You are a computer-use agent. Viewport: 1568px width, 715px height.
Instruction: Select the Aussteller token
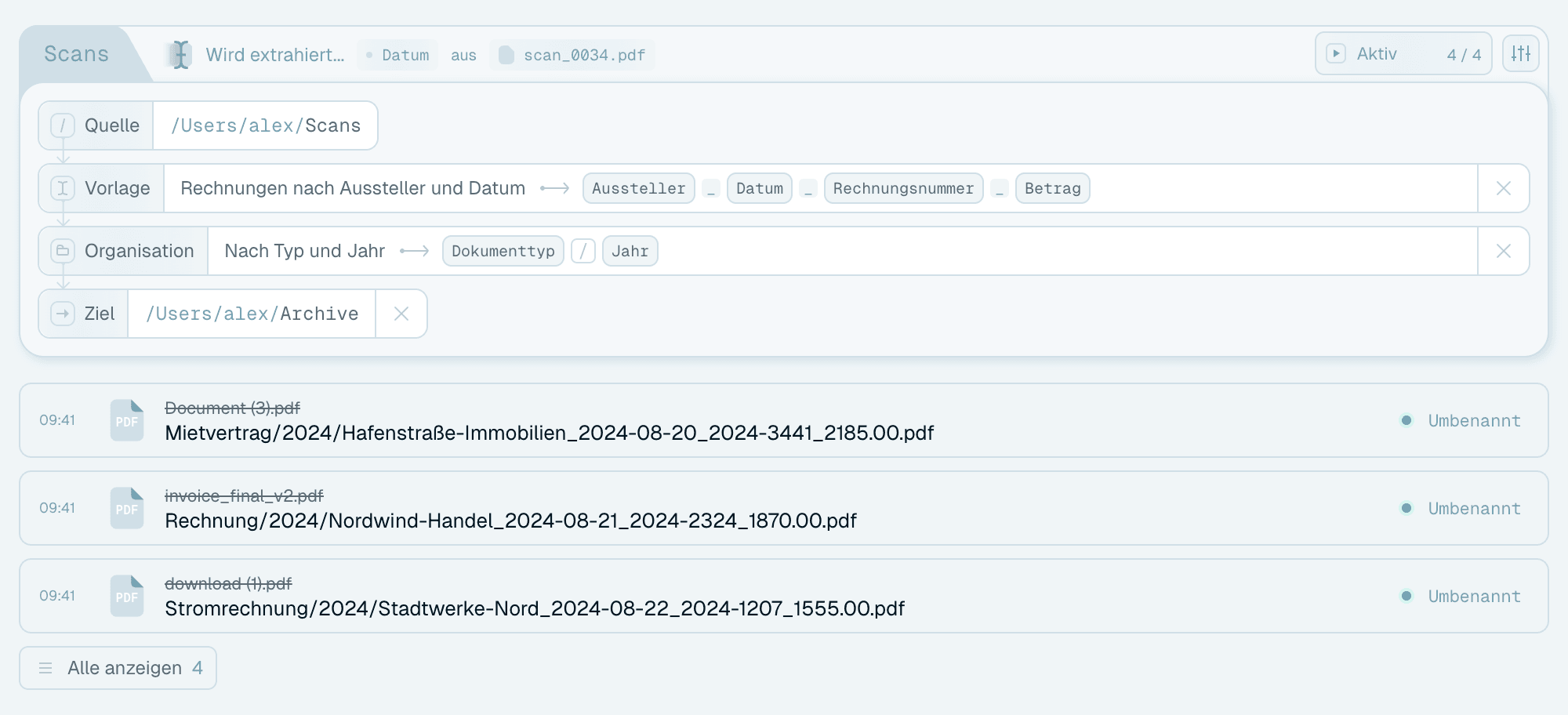pyautogui.click(x=639, y=188)
